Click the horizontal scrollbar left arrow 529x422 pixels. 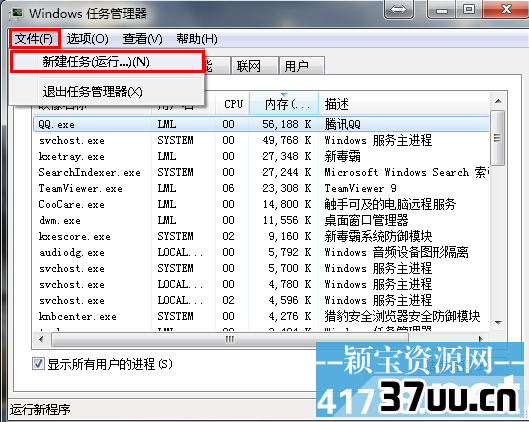[41, 339]
